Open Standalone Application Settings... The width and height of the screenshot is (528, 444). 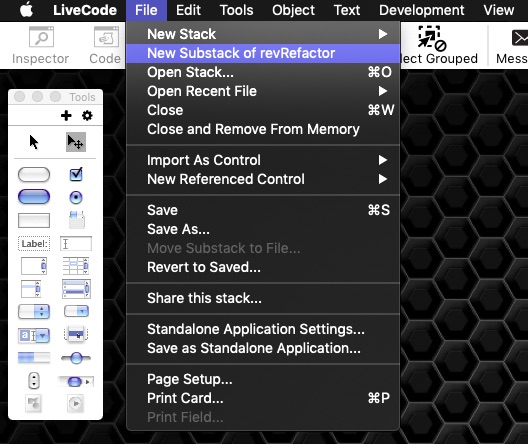(x=263, y=329)
